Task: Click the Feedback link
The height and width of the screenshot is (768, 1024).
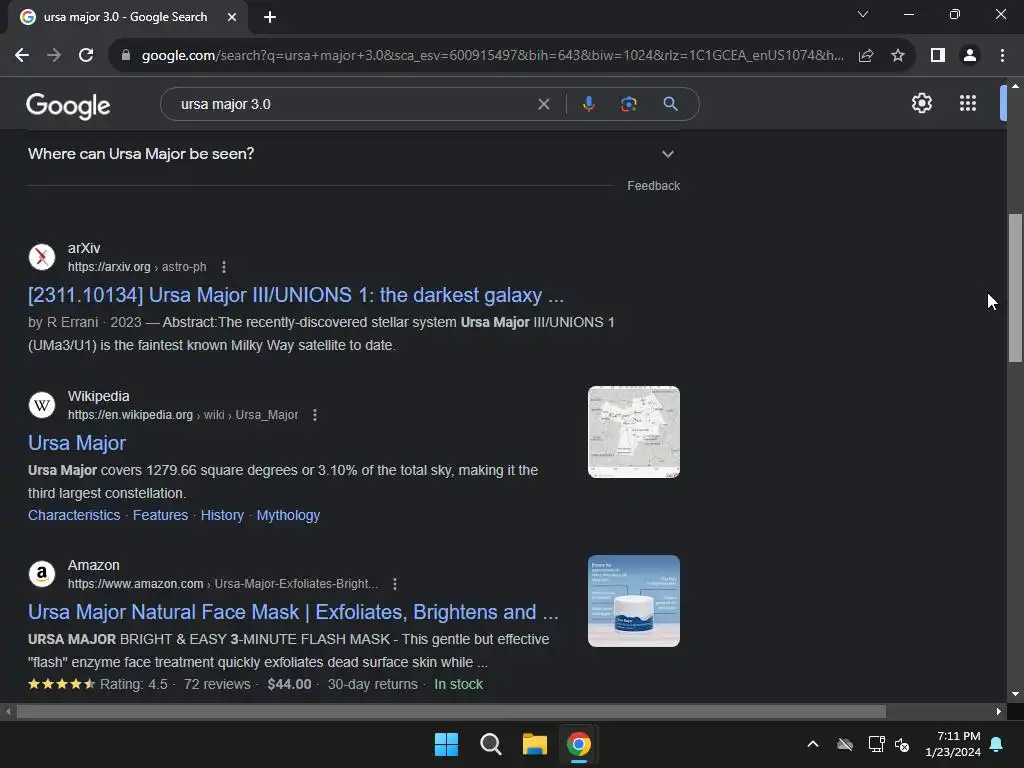Action: pyautogui.click(x=654, y=186)
